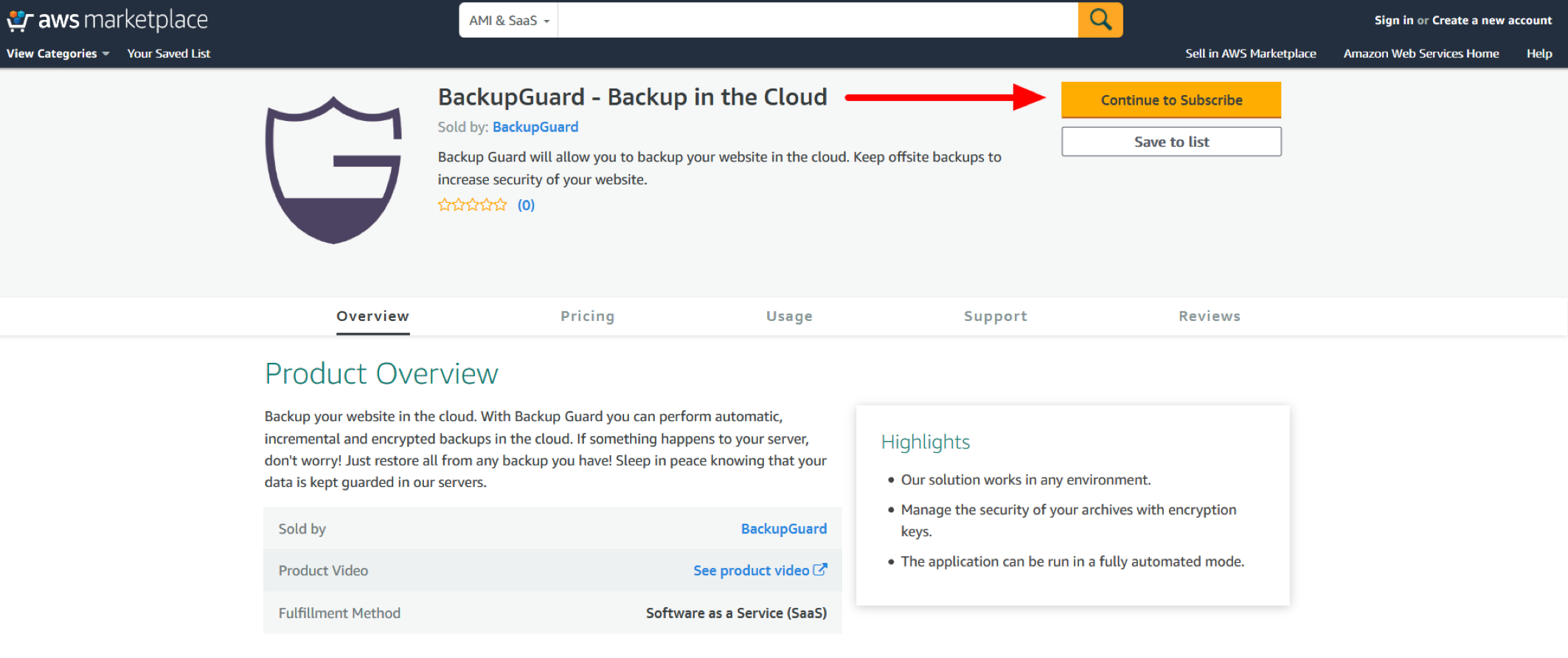Viewport: 1568px width, 658px height.
Task: Click the orange search magnifier button
Action: click(x=1100, y=20)
